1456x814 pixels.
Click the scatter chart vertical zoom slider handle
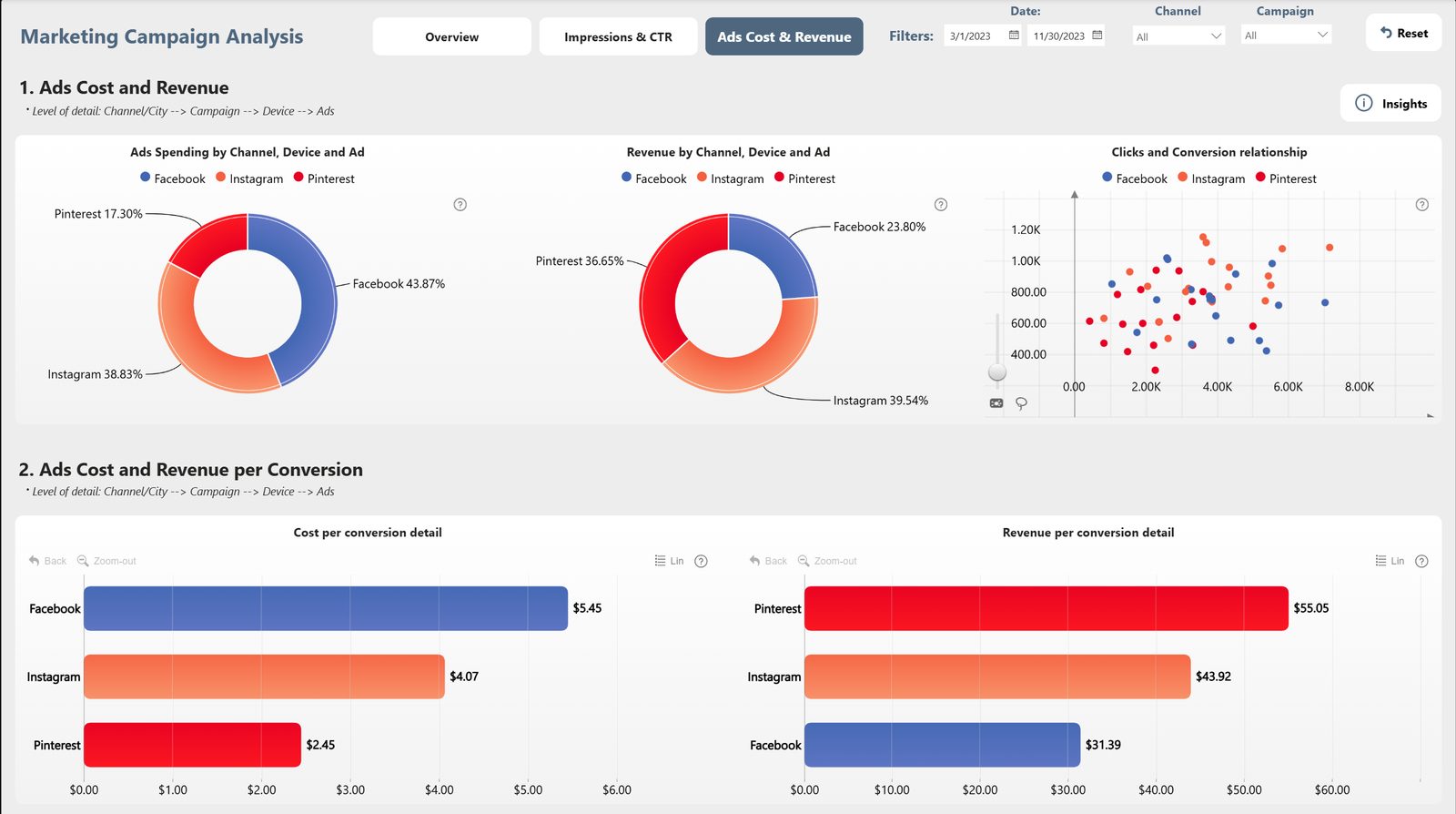997,372
